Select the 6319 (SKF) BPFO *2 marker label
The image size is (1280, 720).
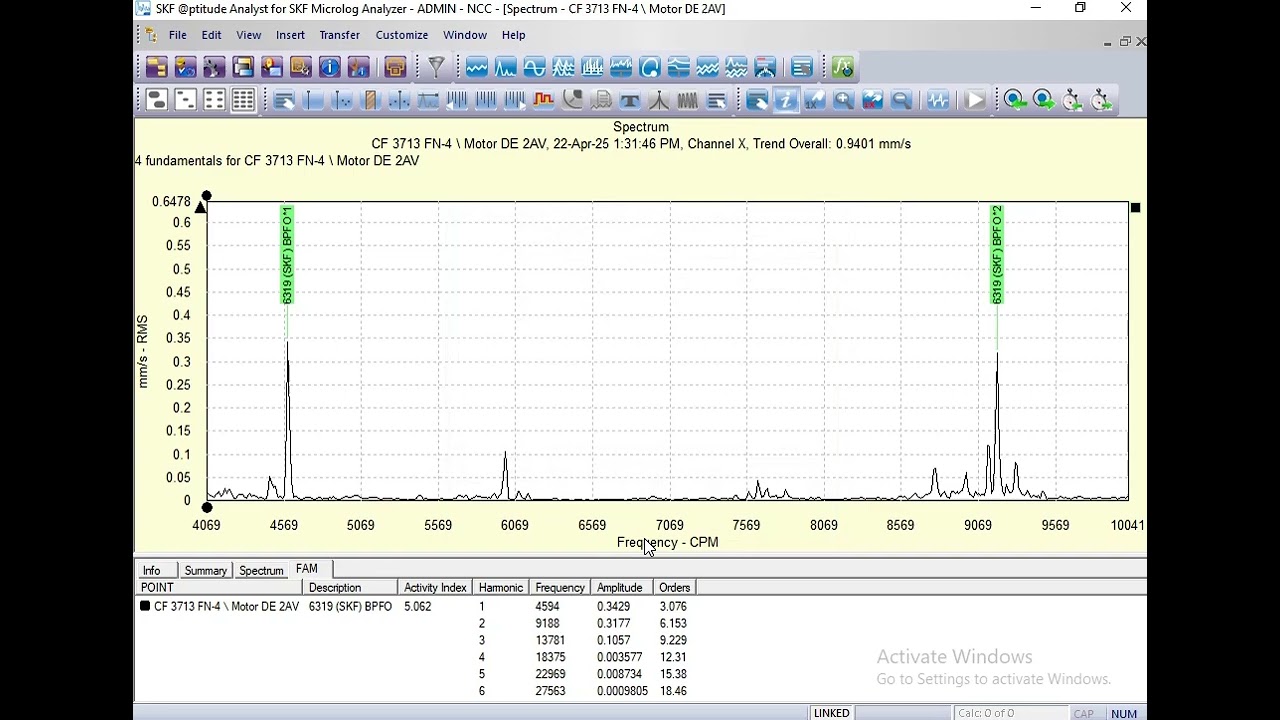pyautogui.click(x=996, y=255)
